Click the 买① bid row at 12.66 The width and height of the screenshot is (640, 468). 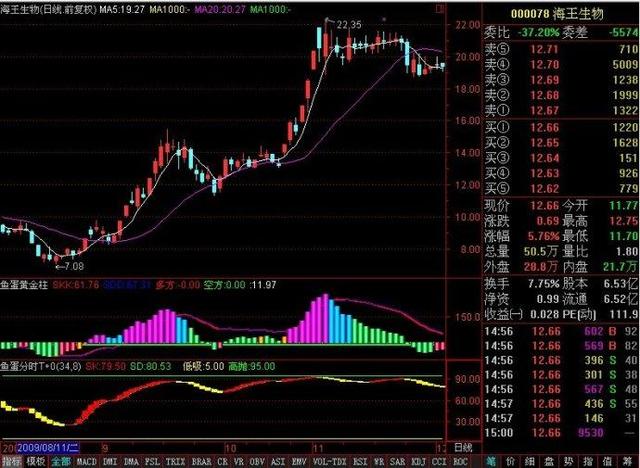coord(561,127)
